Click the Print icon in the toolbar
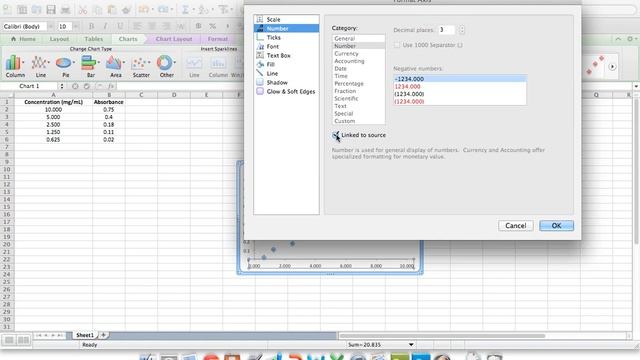Screen dimensions: 640x360 [x=65, y=9]
